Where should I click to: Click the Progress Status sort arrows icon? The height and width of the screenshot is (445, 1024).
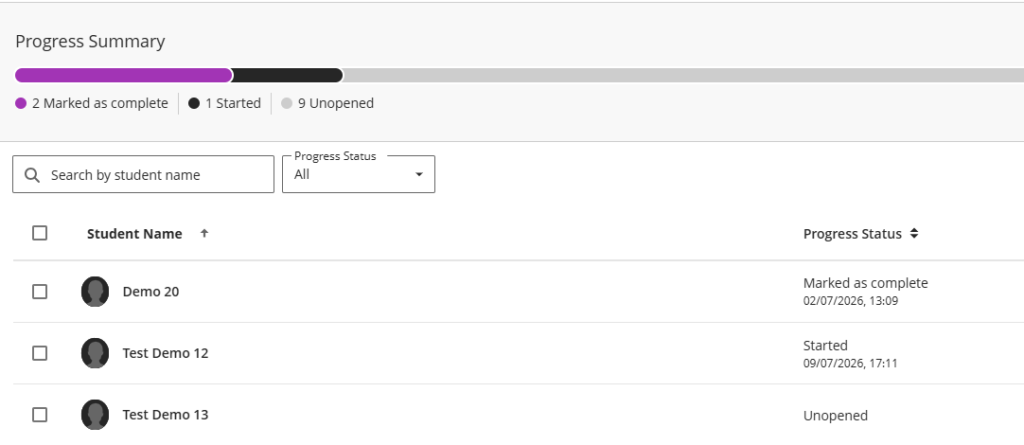tap(914, 233)
